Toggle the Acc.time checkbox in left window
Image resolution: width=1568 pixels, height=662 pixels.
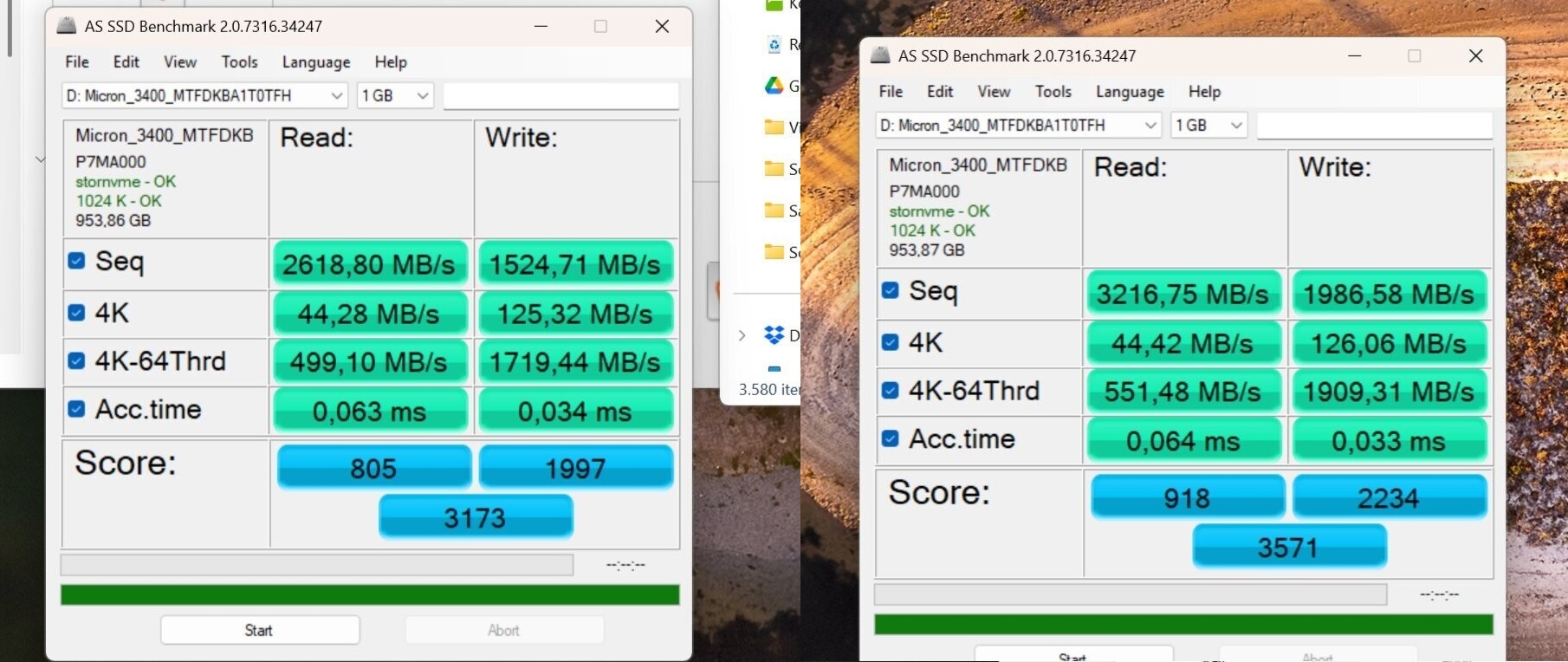(76, 409)
